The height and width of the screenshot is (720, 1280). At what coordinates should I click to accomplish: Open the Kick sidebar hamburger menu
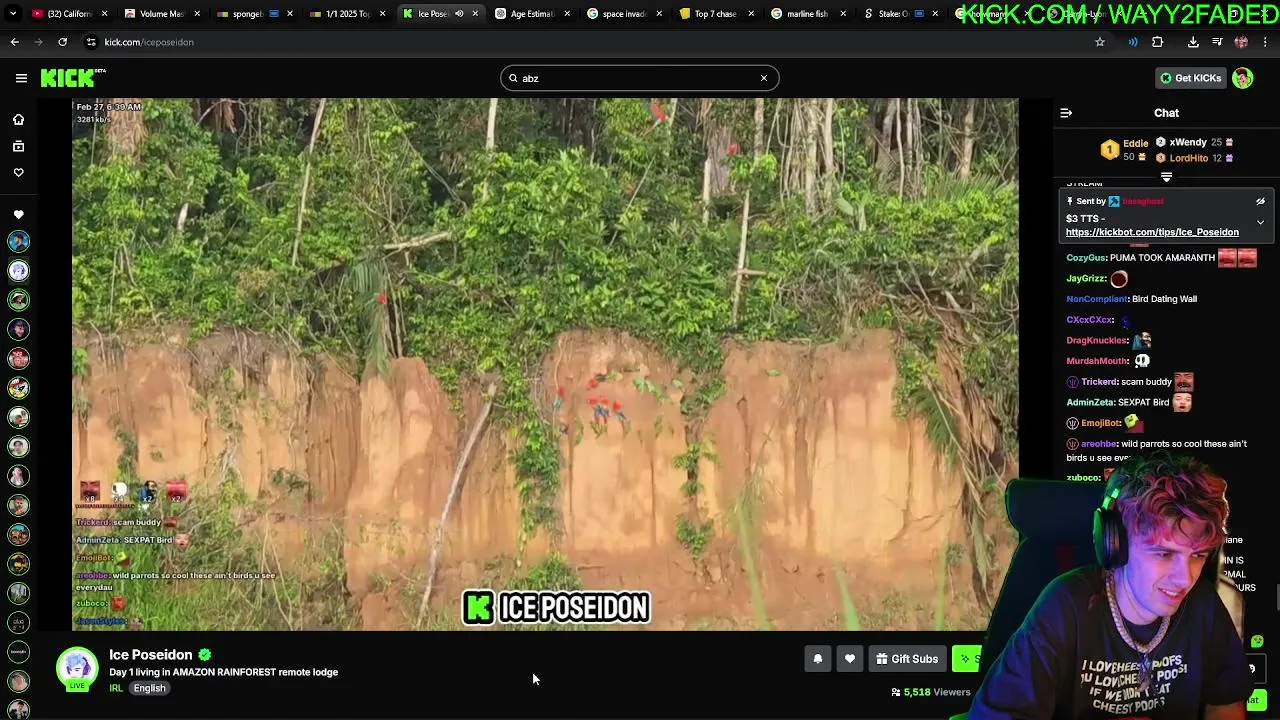point(21,78)
